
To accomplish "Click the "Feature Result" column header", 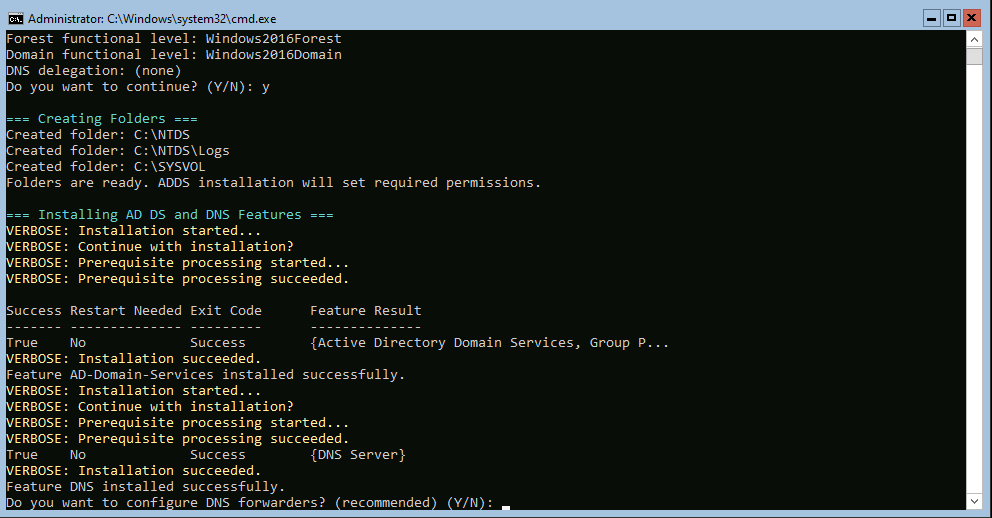I will (365, 311).
